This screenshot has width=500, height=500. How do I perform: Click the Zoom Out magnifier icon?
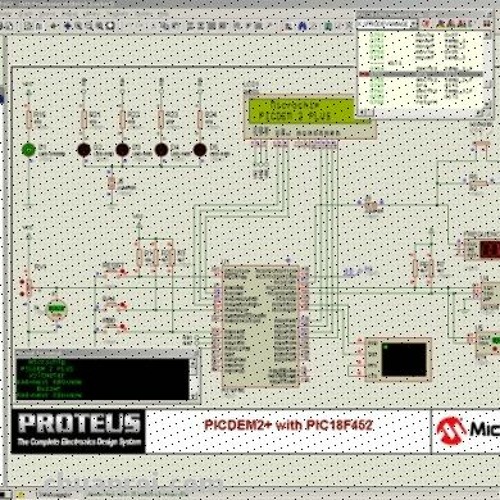click(x=89, y=26)
